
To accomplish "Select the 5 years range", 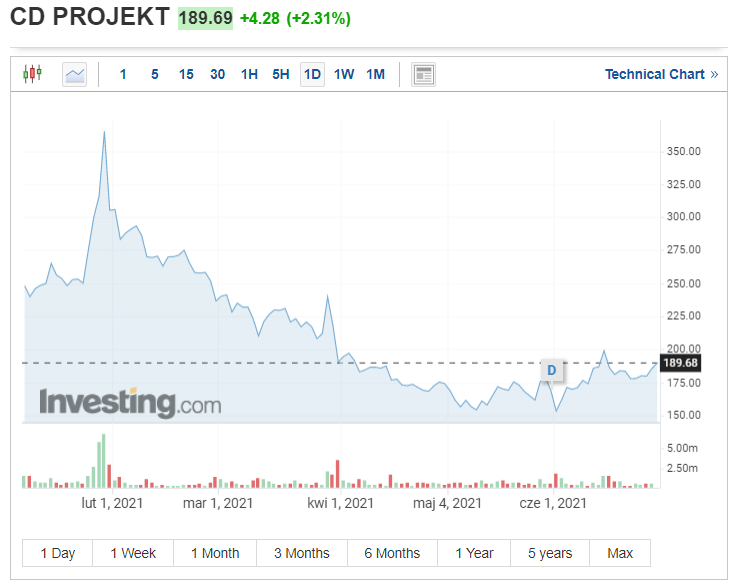I will point(550,553).
